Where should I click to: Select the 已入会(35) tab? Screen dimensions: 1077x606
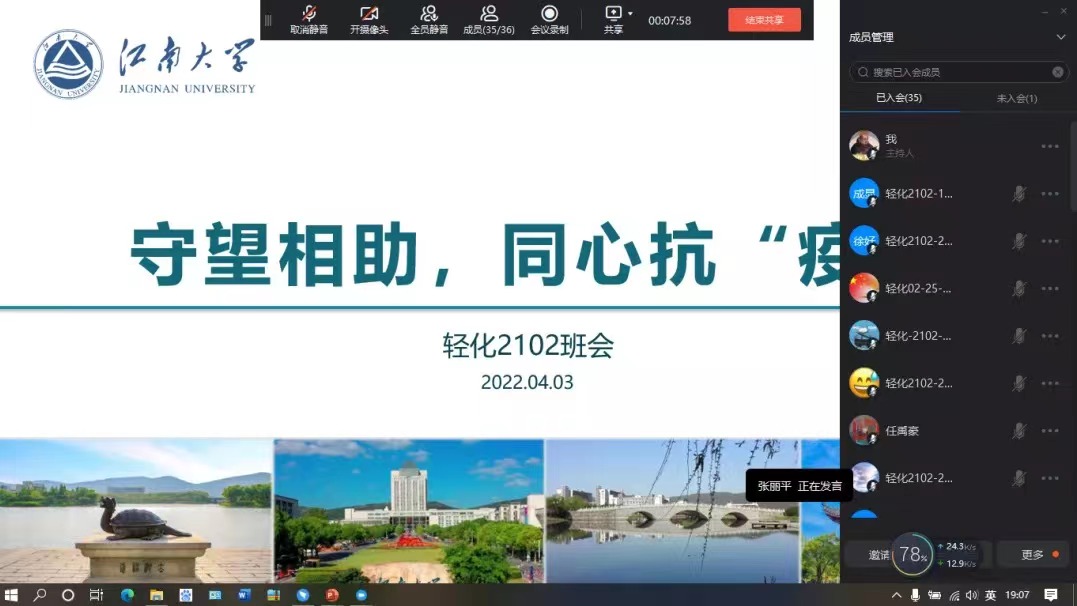[898, 98]
